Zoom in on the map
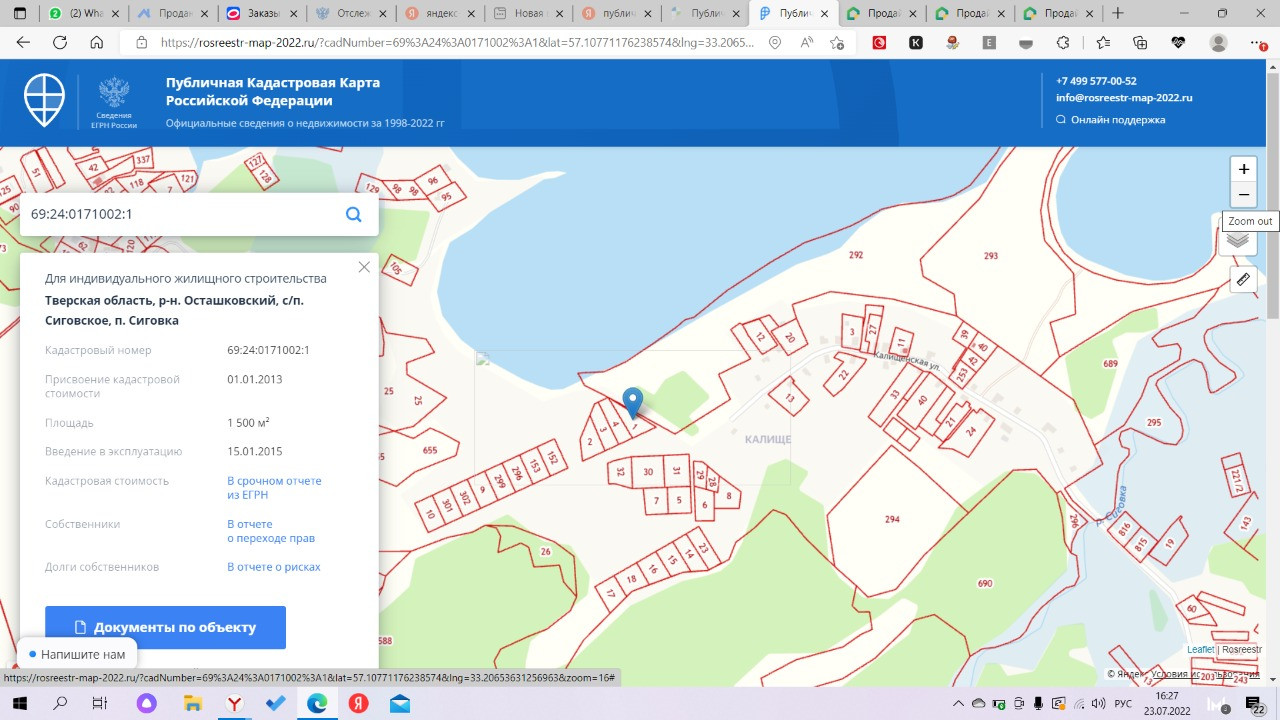The width and height of the screenshot is (1280, 720). pyautogui.click(x=1243, y=169)
